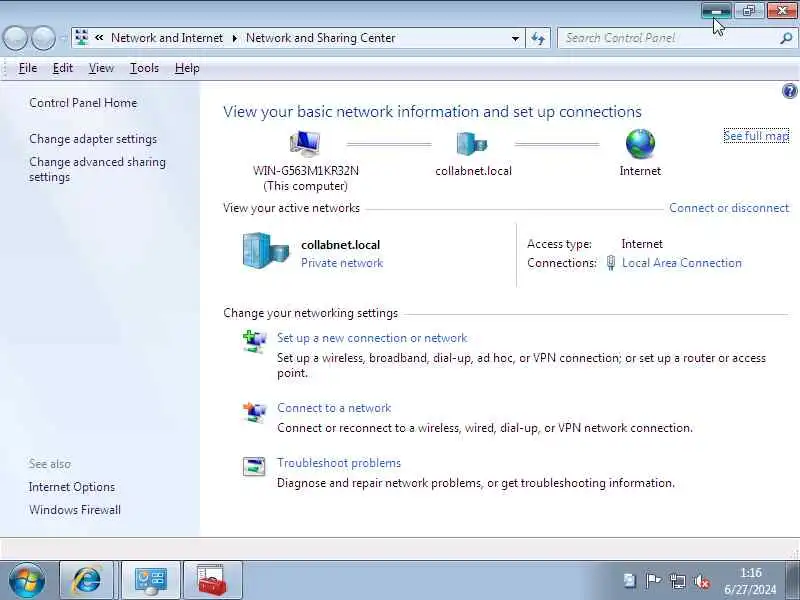This screenshot has height=600, width=800.
Task: Open the Tools menu
Action: (144, 68)
